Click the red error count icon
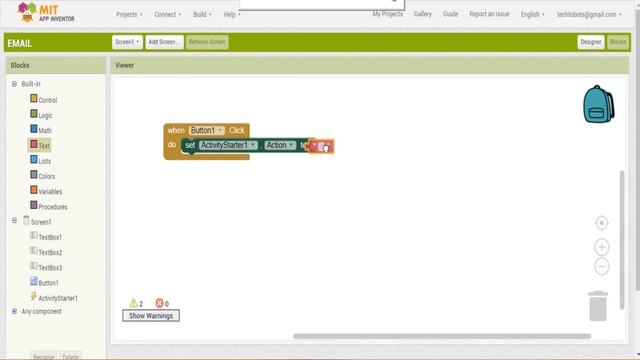 coord(159,303)
